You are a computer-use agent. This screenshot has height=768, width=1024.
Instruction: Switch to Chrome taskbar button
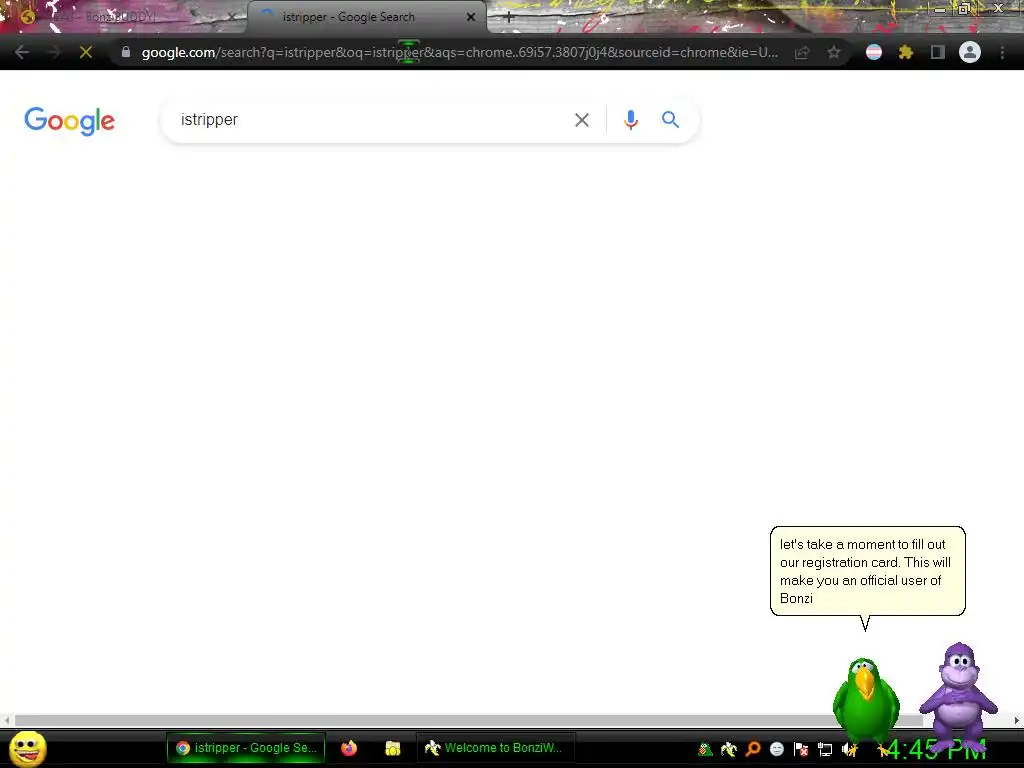(246, 748)
